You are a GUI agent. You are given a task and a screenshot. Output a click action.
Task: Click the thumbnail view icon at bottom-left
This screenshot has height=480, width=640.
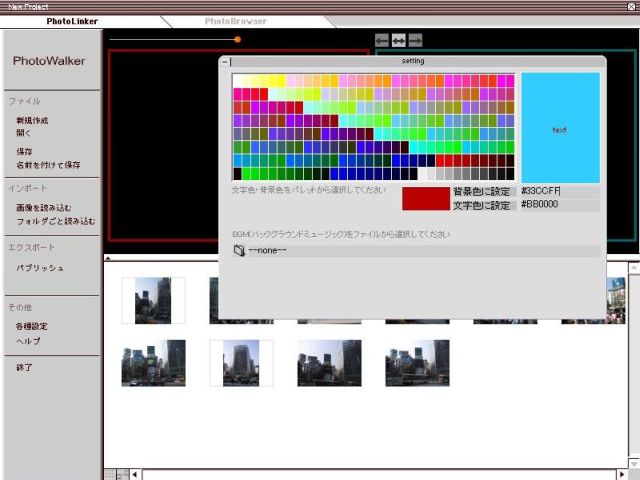(x=110, y=474)
